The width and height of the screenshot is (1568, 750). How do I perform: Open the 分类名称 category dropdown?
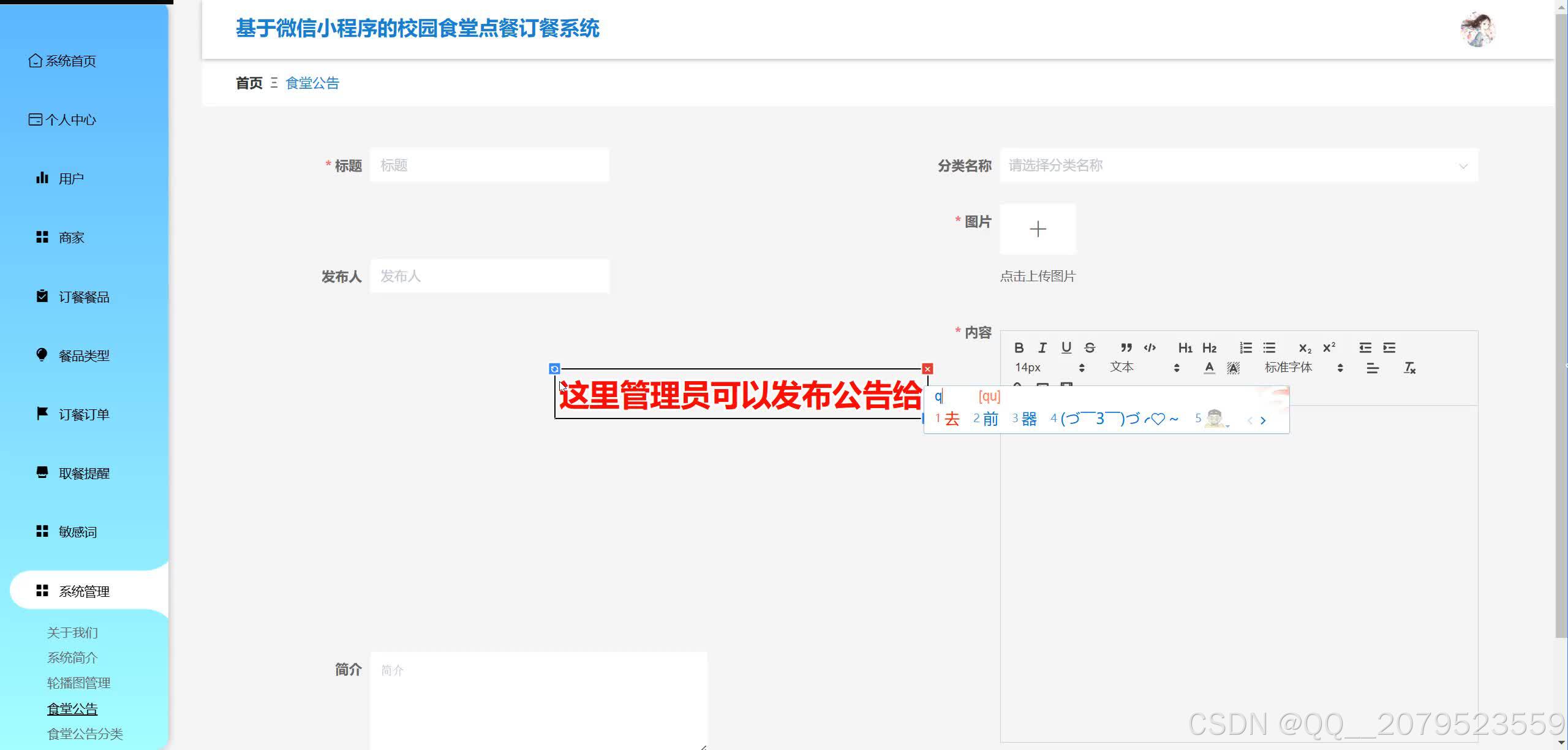coord(1237,165)
